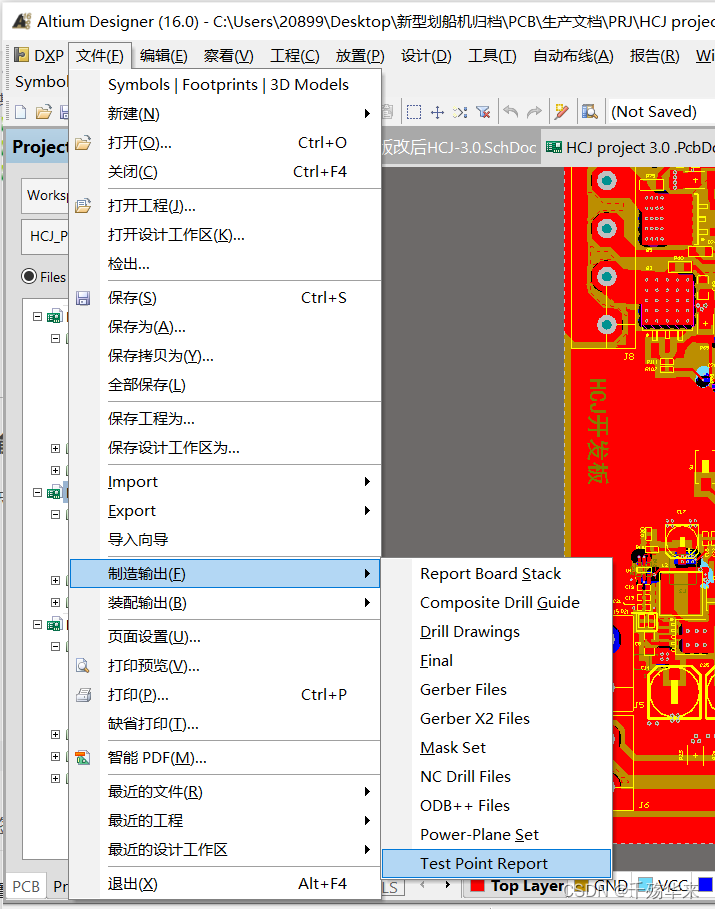Image resolution: width=715 pixels, height=909 pixels.
Task: Click the PDF icon beside 智能 PDF(M)
Action: point(83,758)
